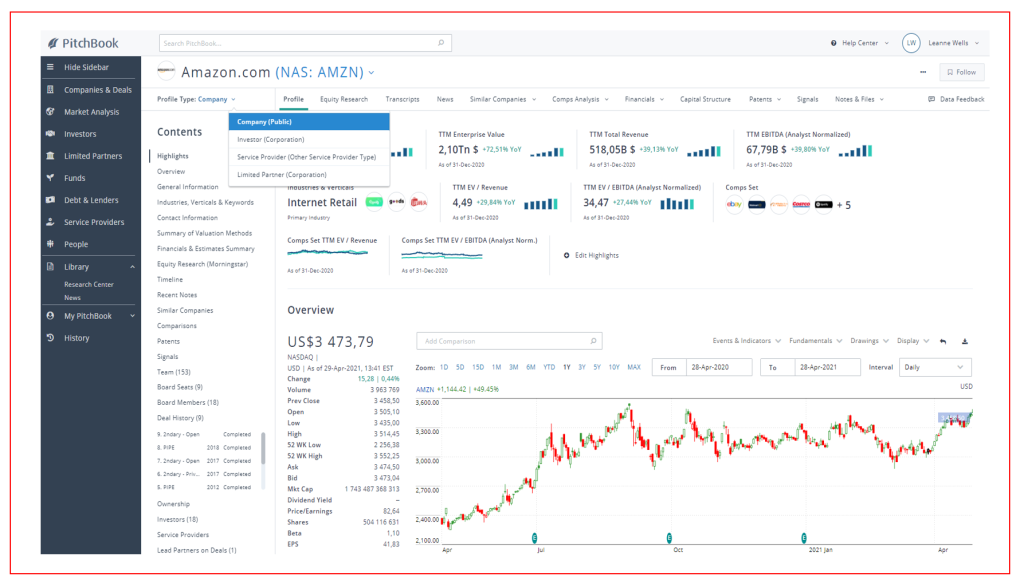
Task: Click the Costco comps set logo
Action: (x=801, y=204)
